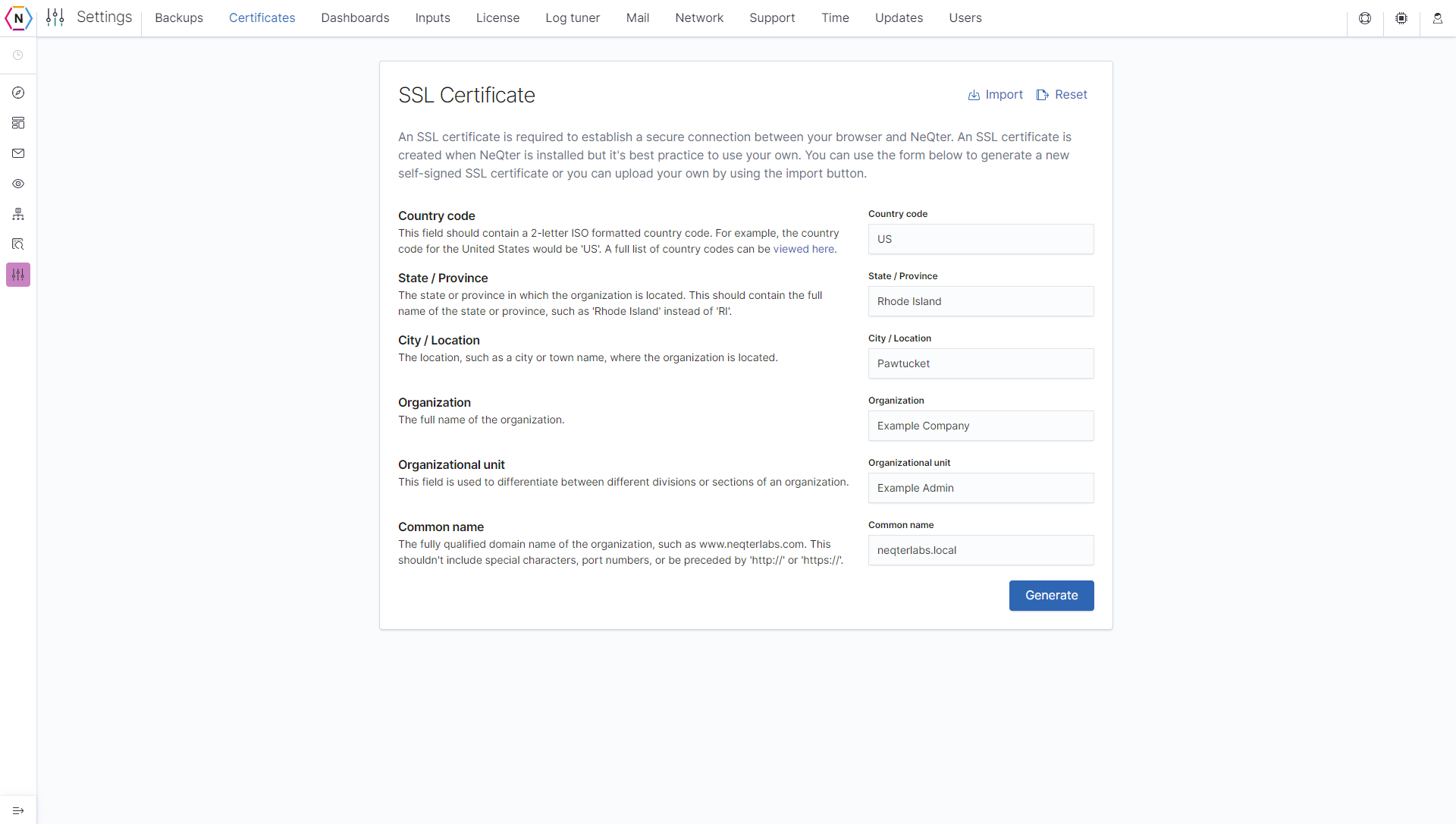Image resolution: width=1456 pixels, height=824 pixels.
Task: Switch to the Dashboards tab
Action: tap(355, 17)
